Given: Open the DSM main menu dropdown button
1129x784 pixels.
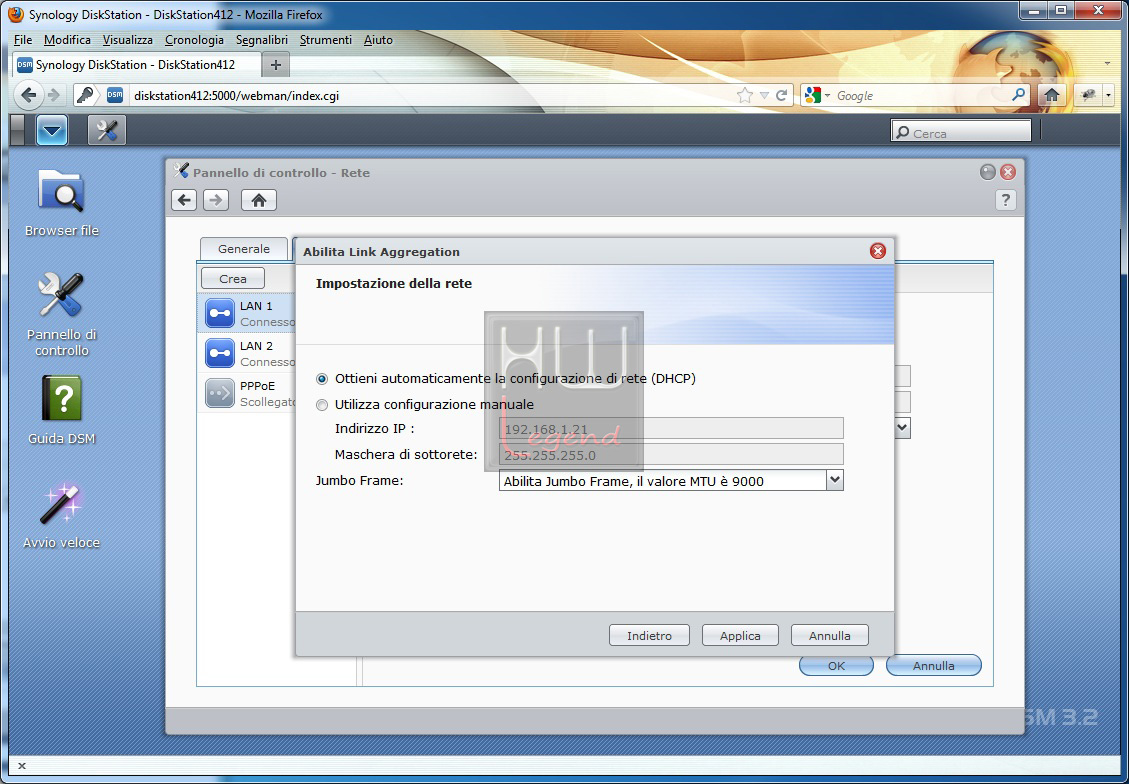Looking at the screenshot, I should click(x=52, y=131).
